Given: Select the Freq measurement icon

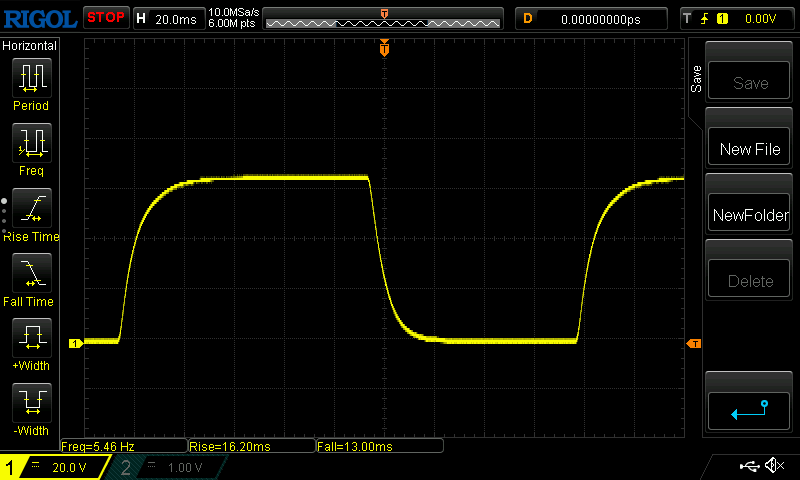Looking at the screenshot, I should [x=32, y=143].
